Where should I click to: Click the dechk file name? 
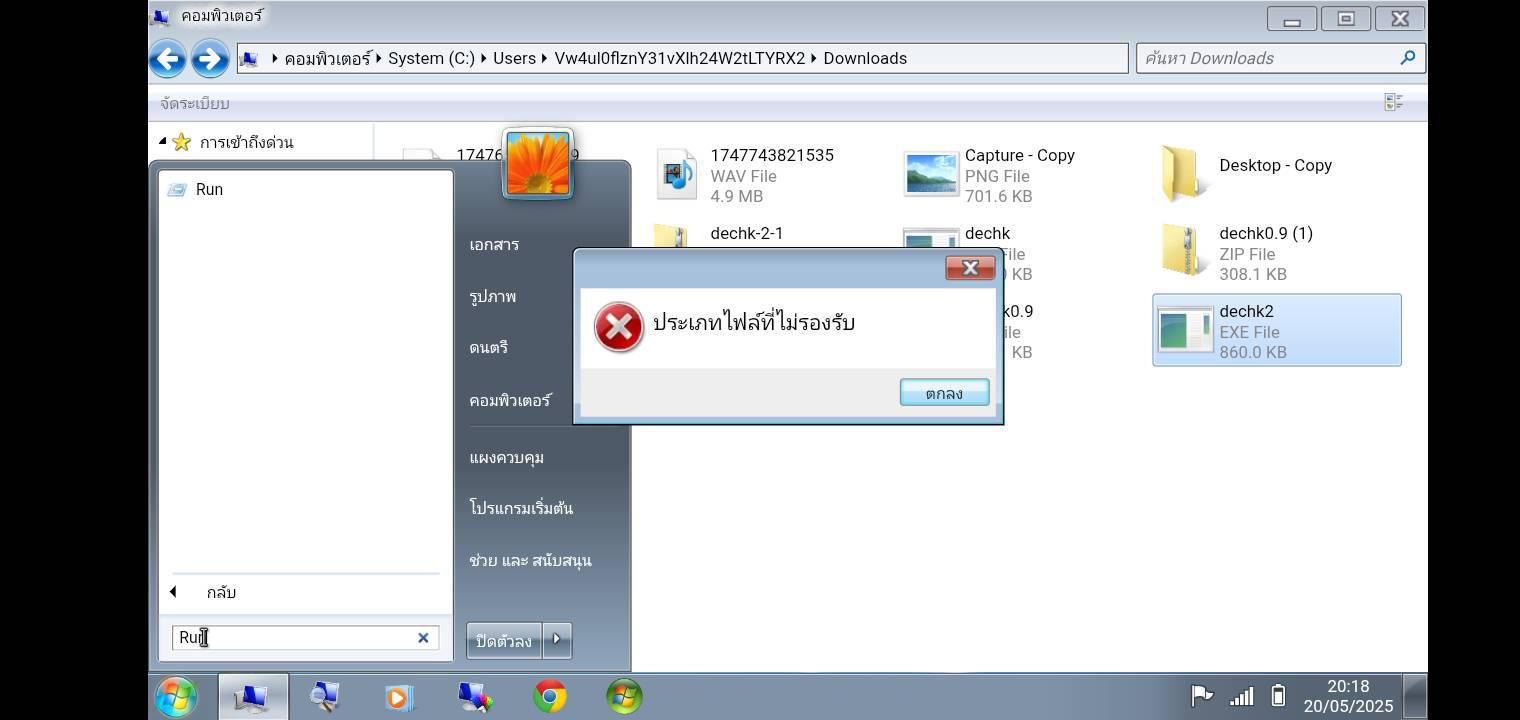point(987,233)
